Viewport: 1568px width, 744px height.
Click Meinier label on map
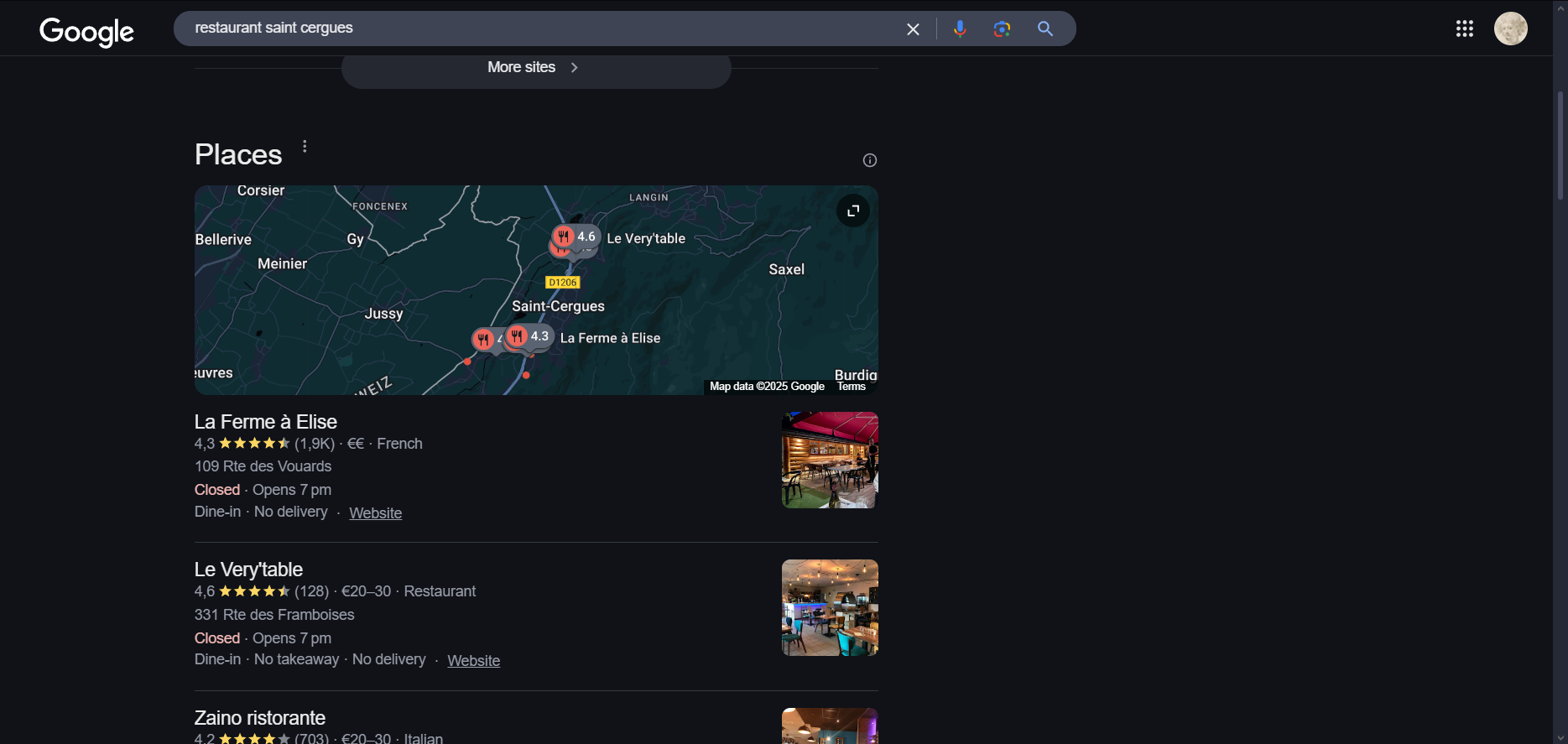282,263
